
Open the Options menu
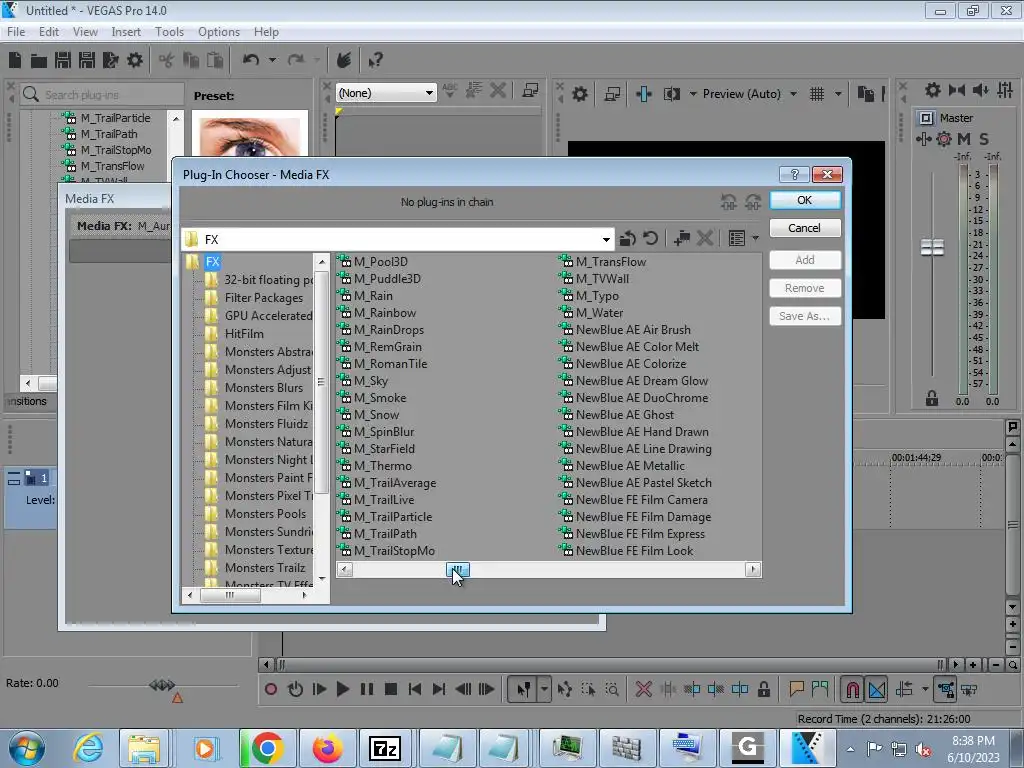[219, 31]
